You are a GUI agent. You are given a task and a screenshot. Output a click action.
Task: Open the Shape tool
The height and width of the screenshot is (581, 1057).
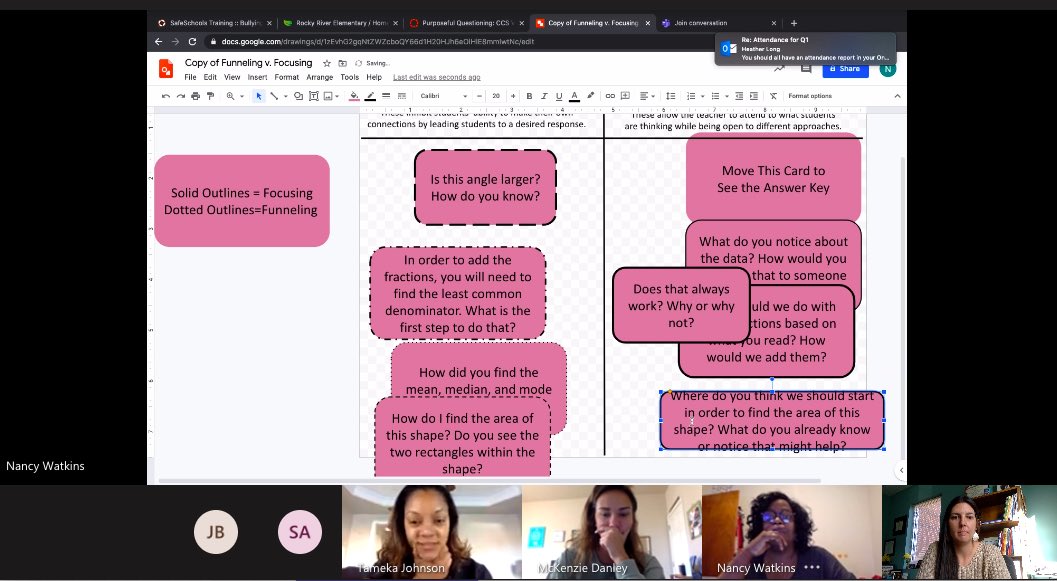(299, 96)
